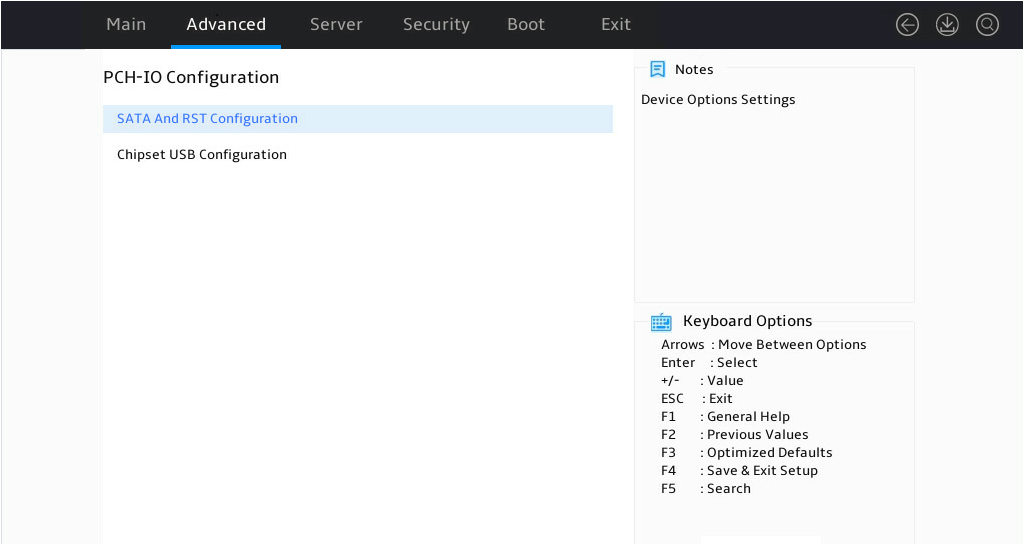Open SATA And RST Configuration
Viewport: 1023px width, 544px height.
coord(358,119)
